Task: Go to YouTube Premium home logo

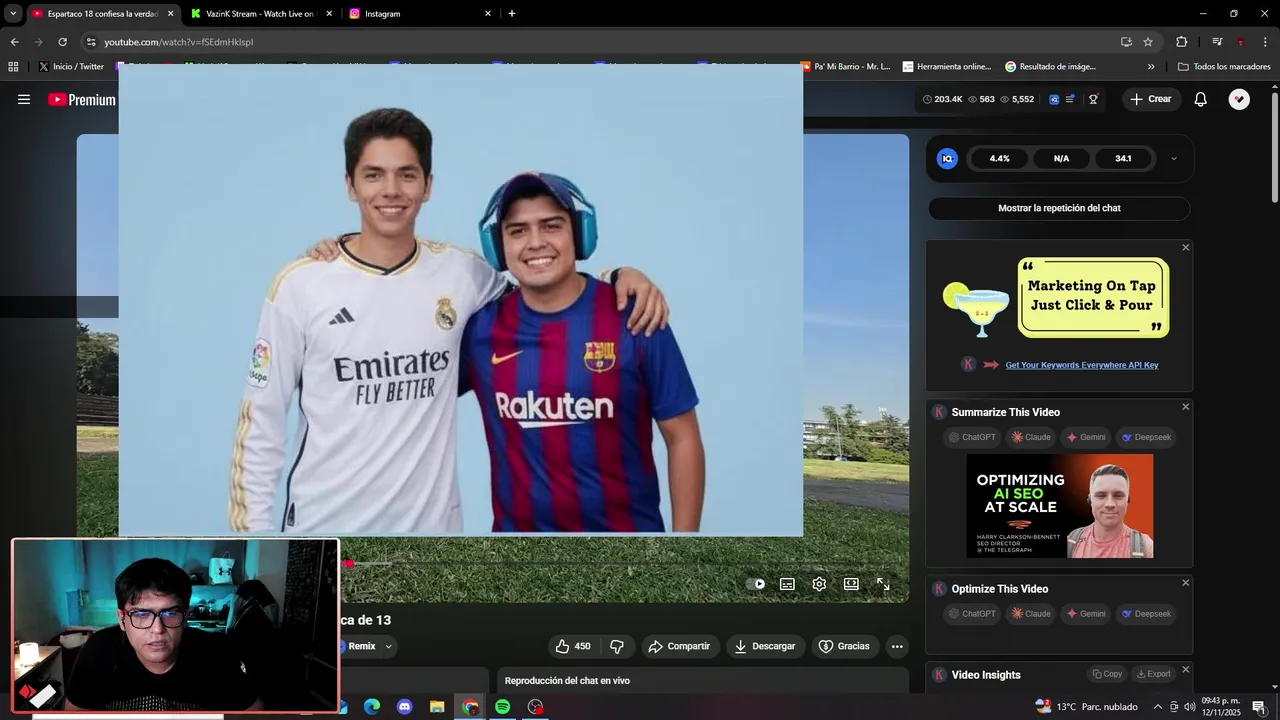Action: point(82,100)
